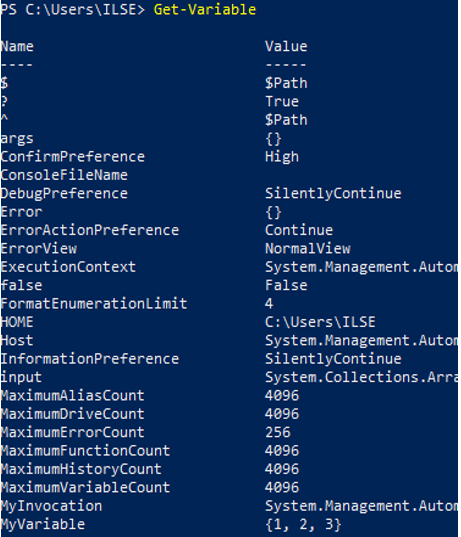Select the MyVariable variable name

(x=43, y=525)
